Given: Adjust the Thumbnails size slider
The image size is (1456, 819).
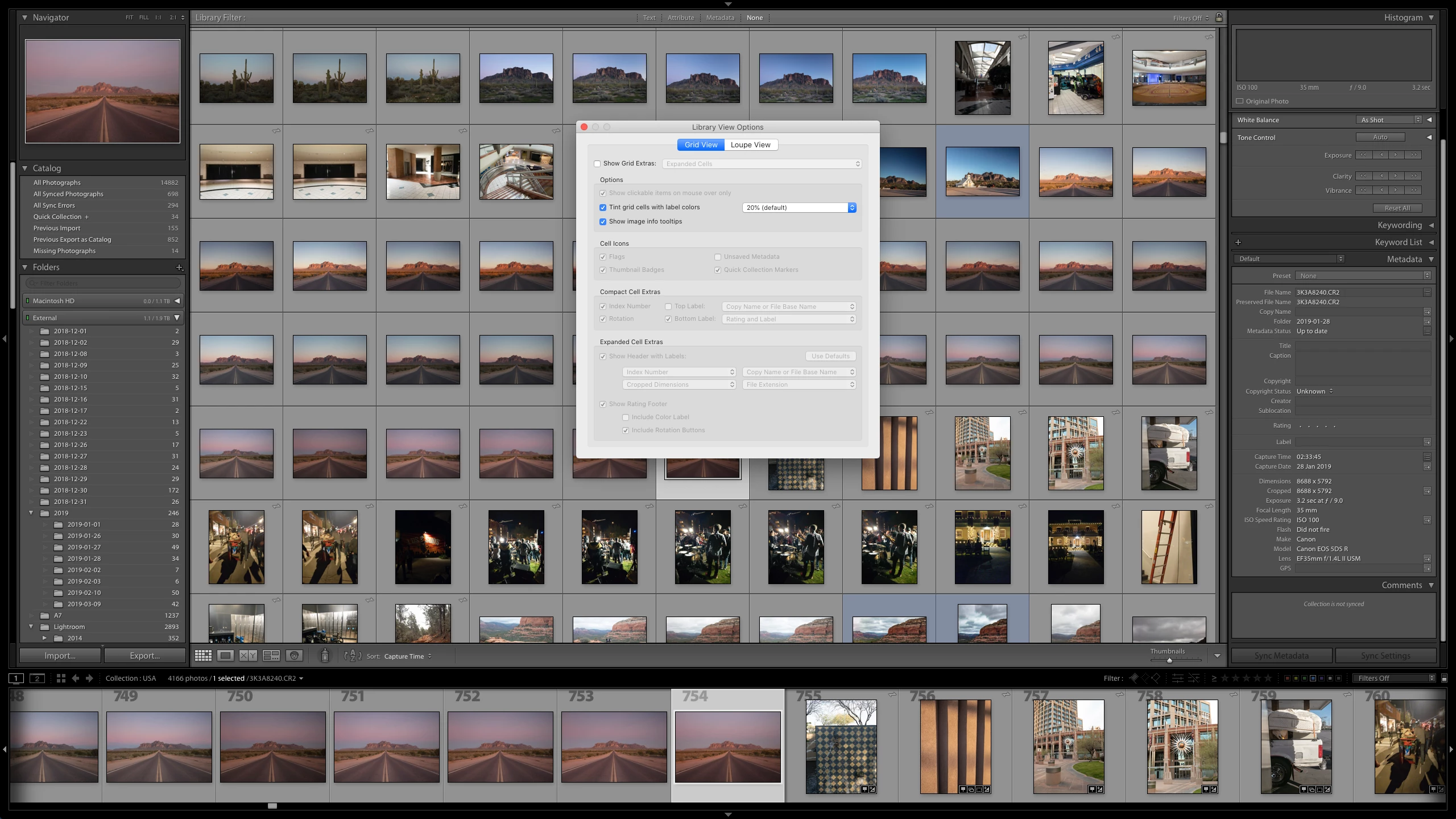Looking at the screenshot, I should point(1169,660).
